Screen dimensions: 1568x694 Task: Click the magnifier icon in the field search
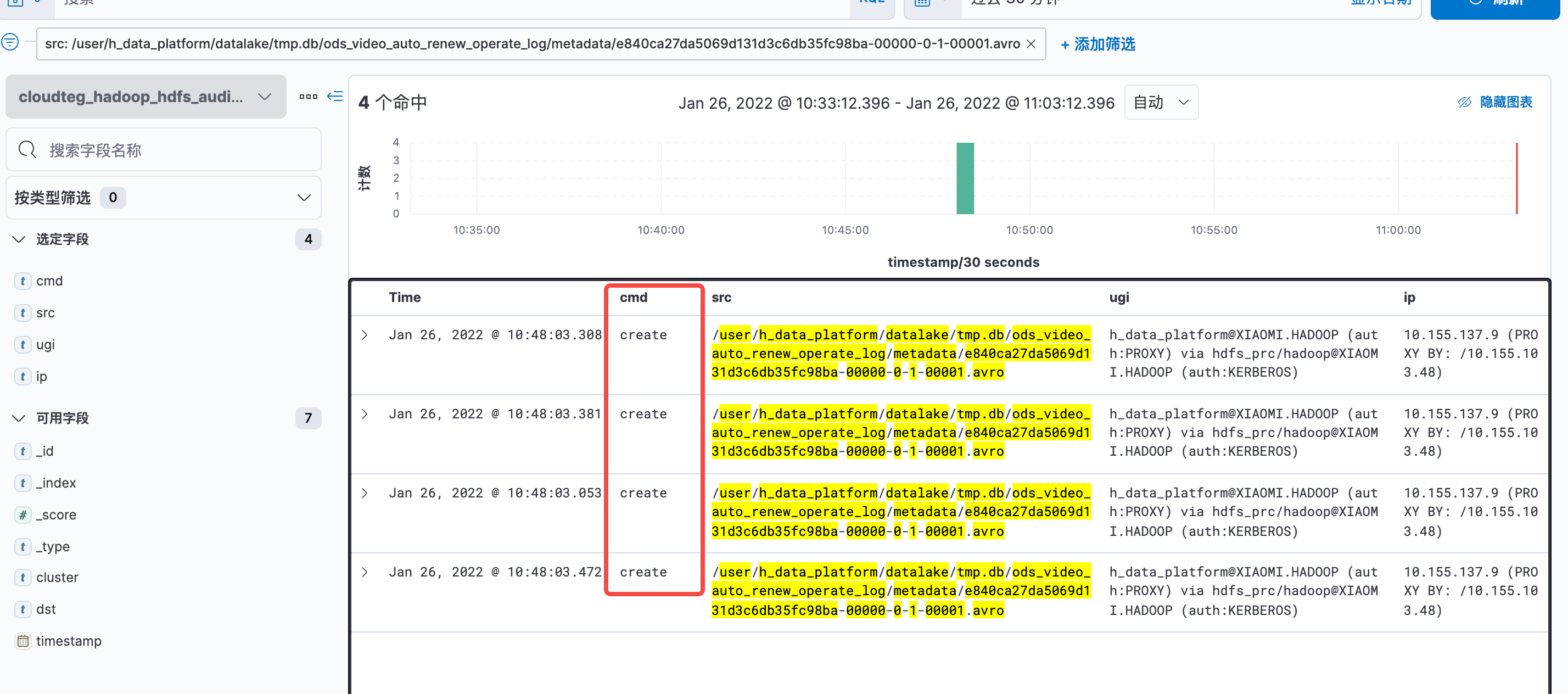[27, 150]
